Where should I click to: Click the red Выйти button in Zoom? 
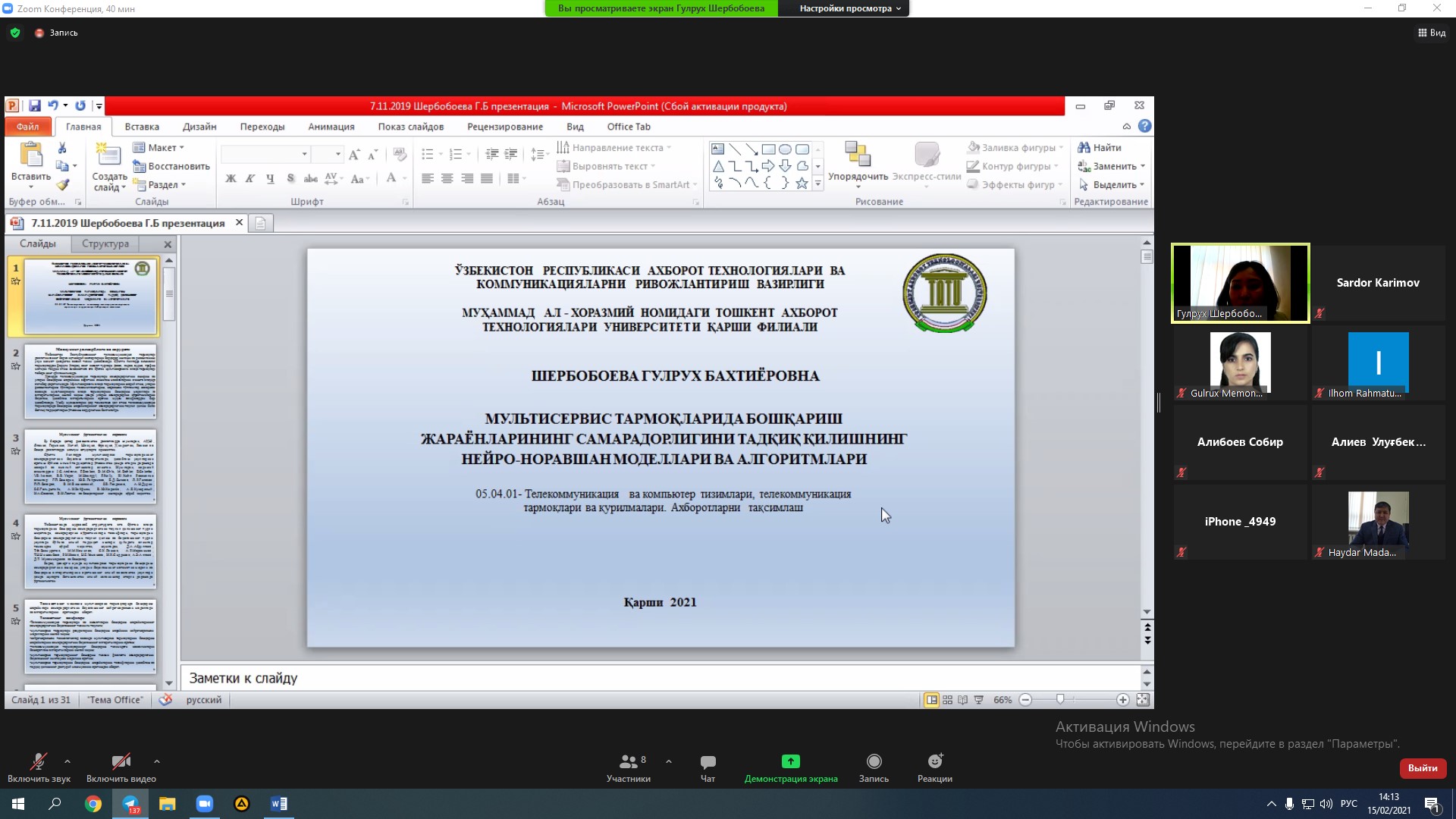click(x=1423, y=767)
